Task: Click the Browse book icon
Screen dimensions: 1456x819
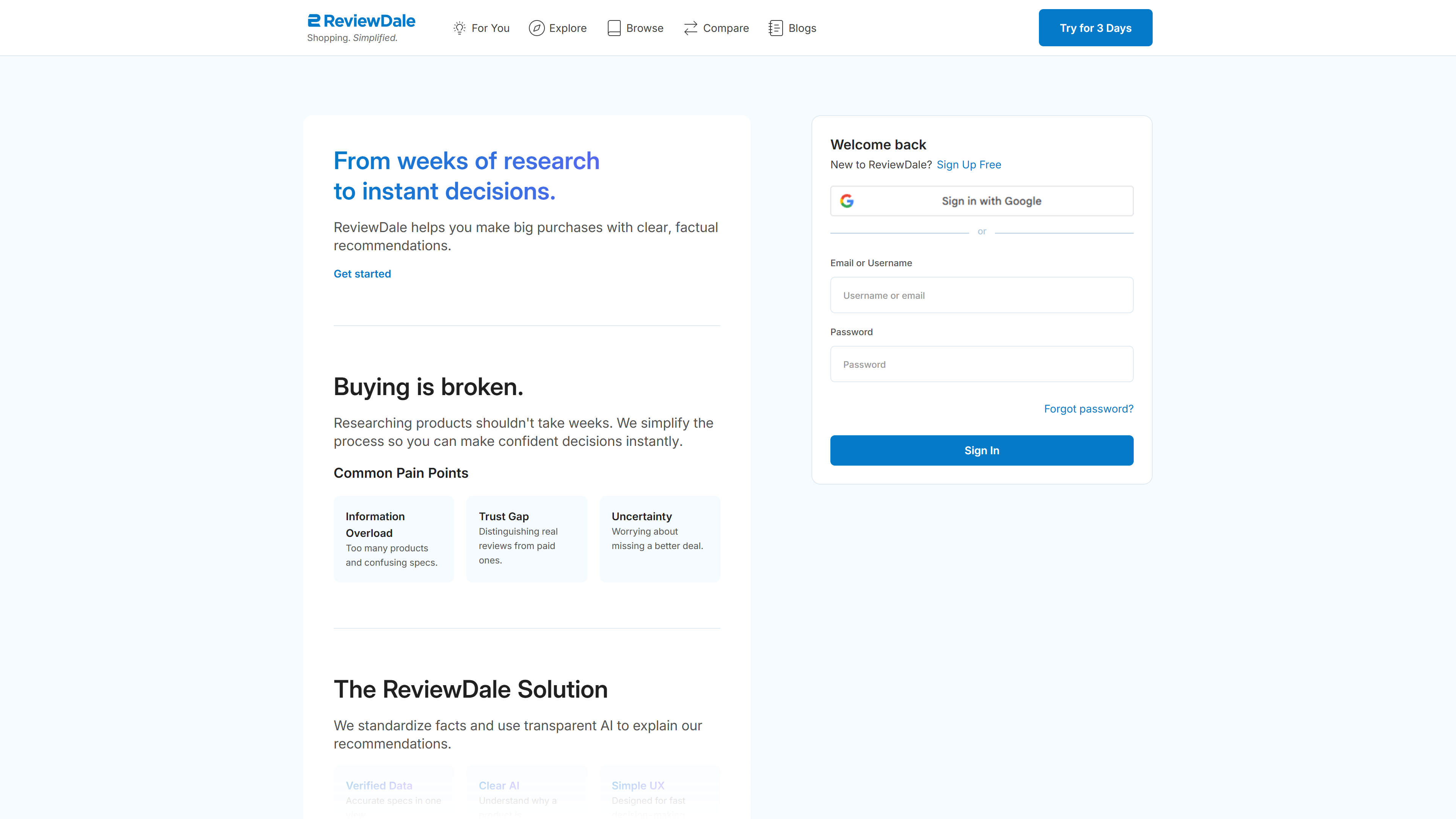Action: pyautogui.click(x=614, y=28)
